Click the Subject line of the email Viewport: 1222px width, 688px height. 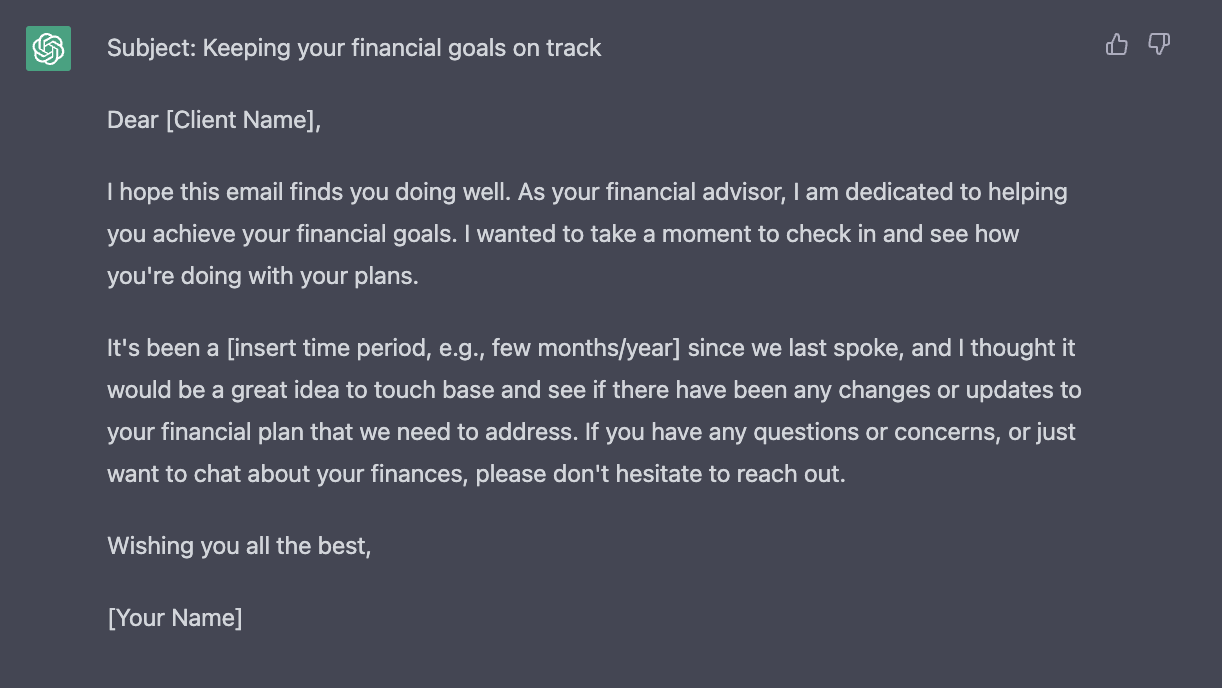coord(354,48)
